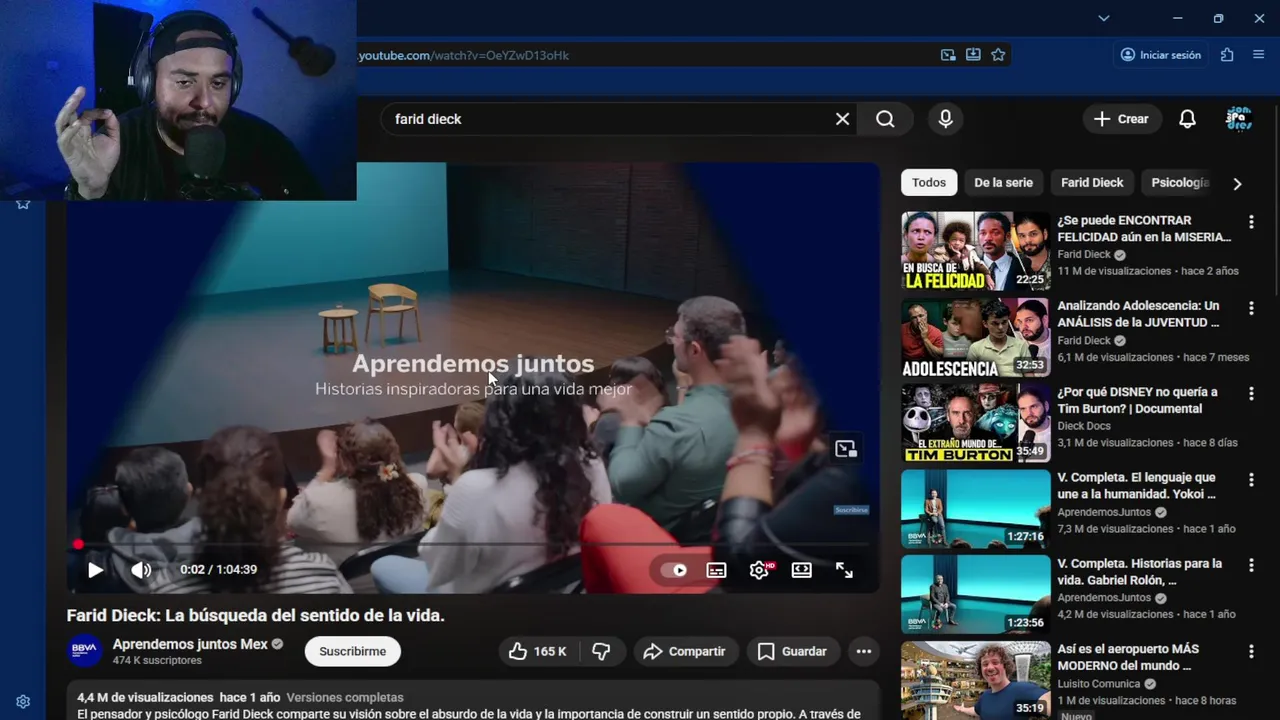Screen dimensions: 1280x720
Task: Open BBVA channel avatar
Action: [84, 651]
